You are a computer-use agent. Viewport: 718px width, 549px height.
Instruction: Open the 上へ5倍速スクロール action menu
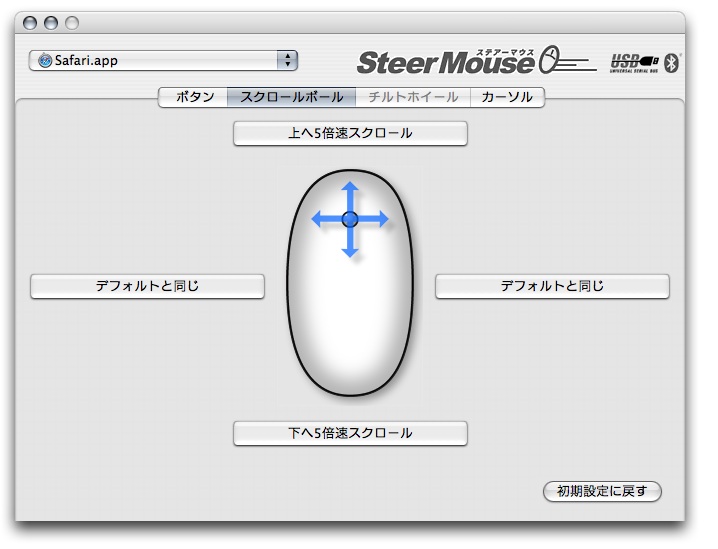[x=350, y=133]
